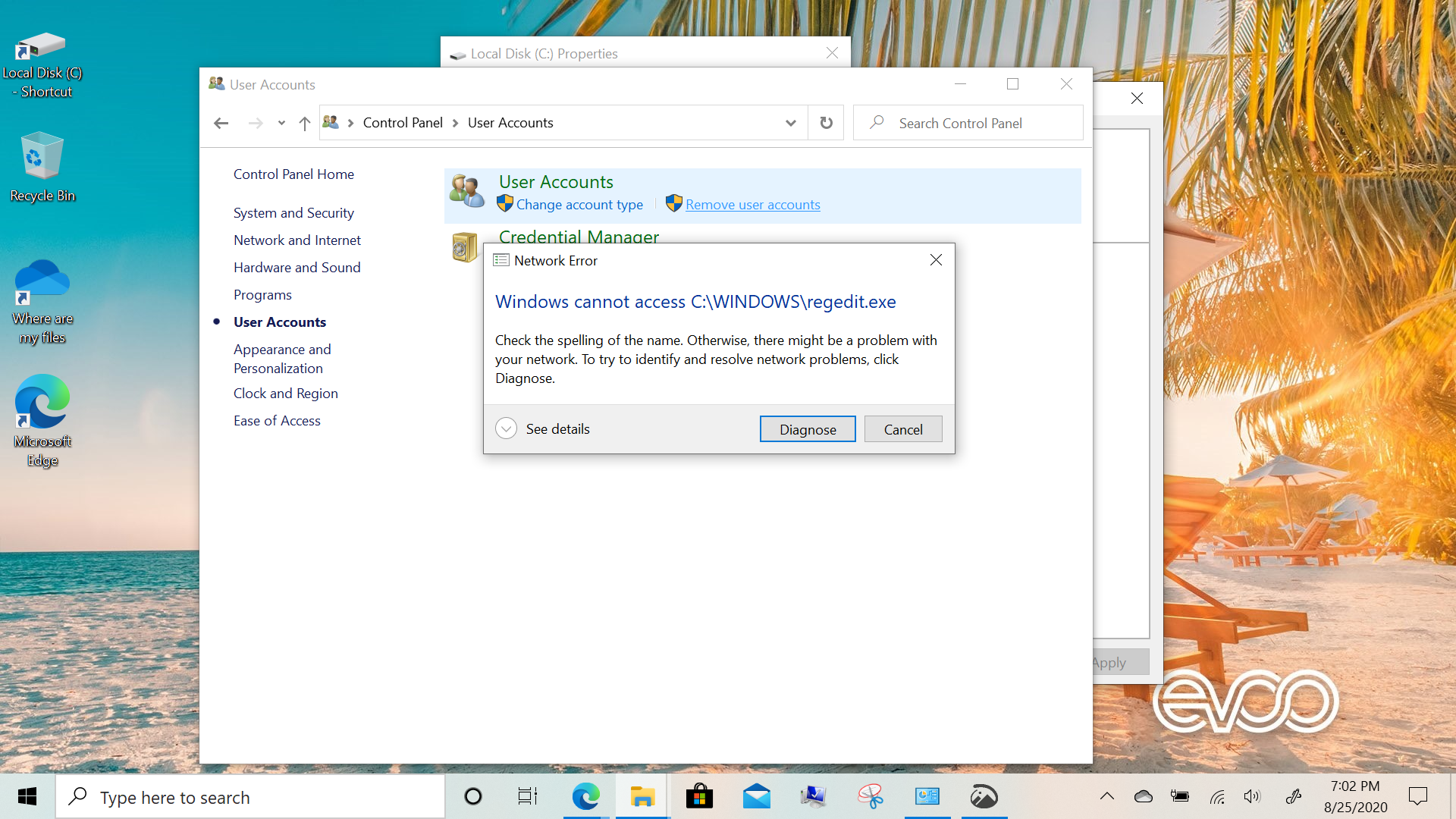Open System and Security category
Viewport: 1456px width, 819px height.
click(x=293, y=213)
